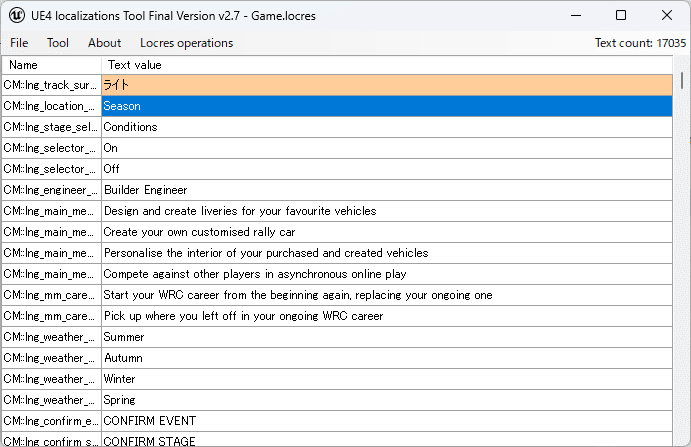Select the 'Summer' text value cell
The image size is (691, 447).
(386, 337)
